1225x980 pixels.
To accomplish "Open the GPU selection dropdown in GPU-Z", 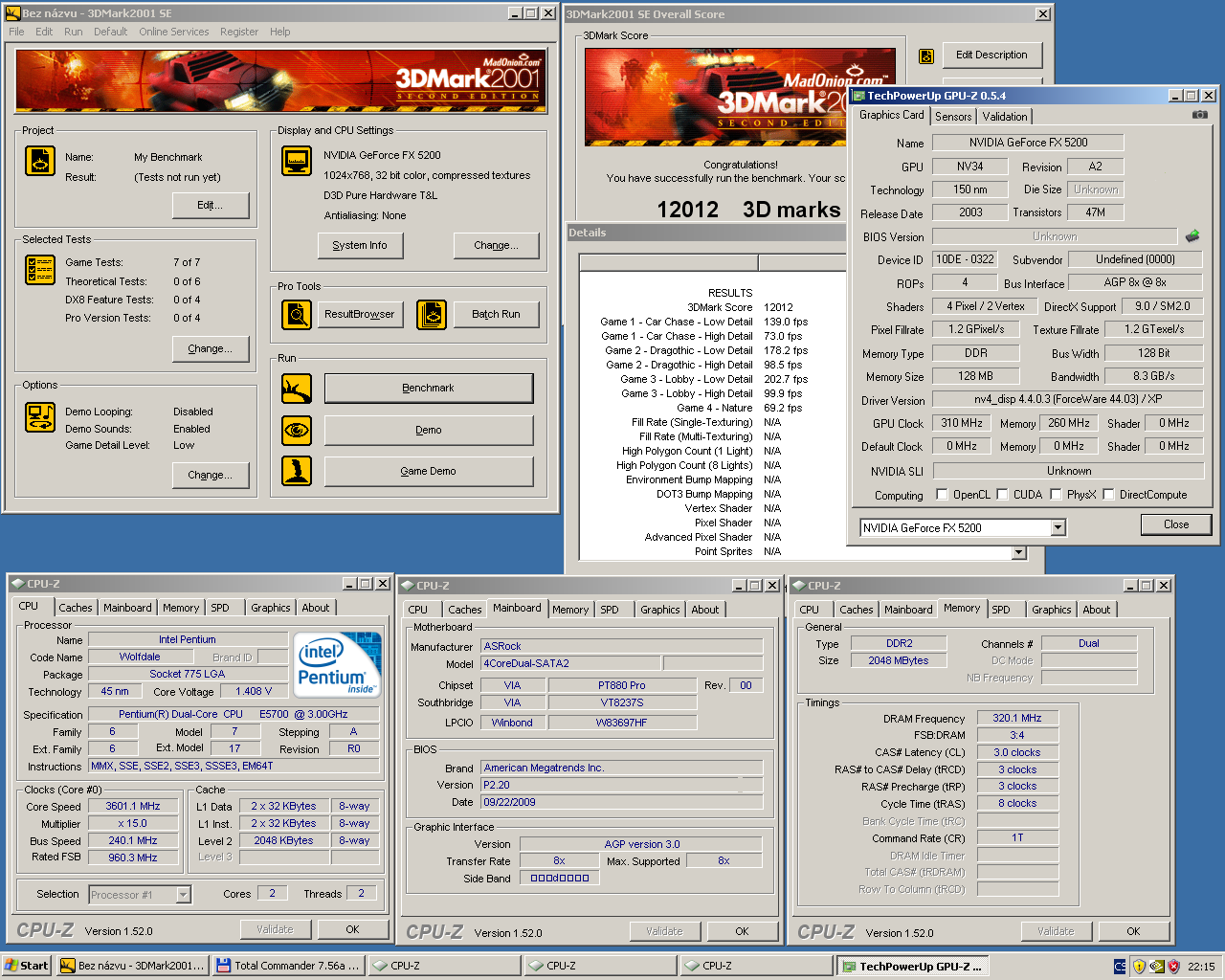I will point(1058,527).
